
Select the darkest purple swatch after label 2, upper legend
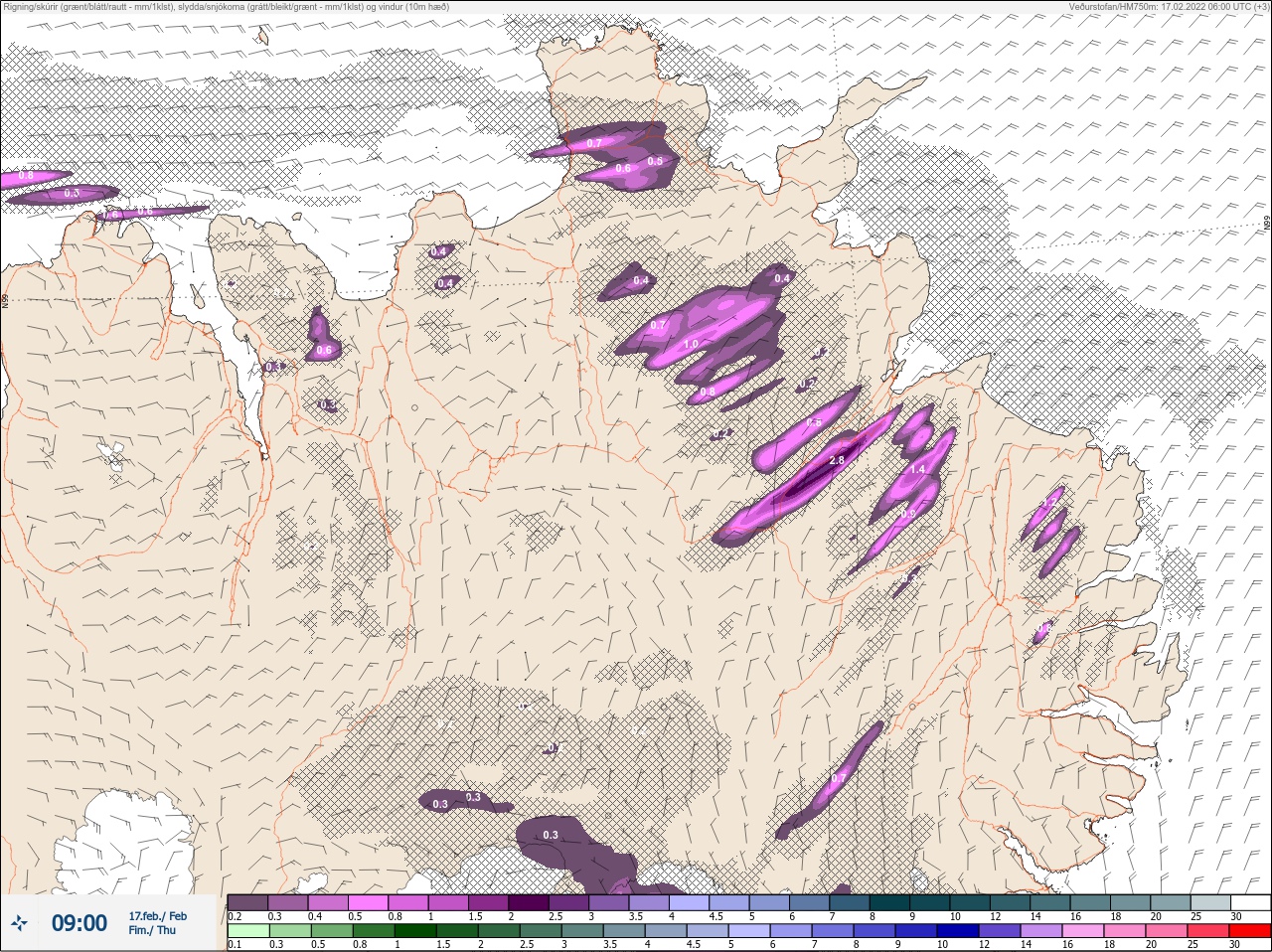click(531, 902)
